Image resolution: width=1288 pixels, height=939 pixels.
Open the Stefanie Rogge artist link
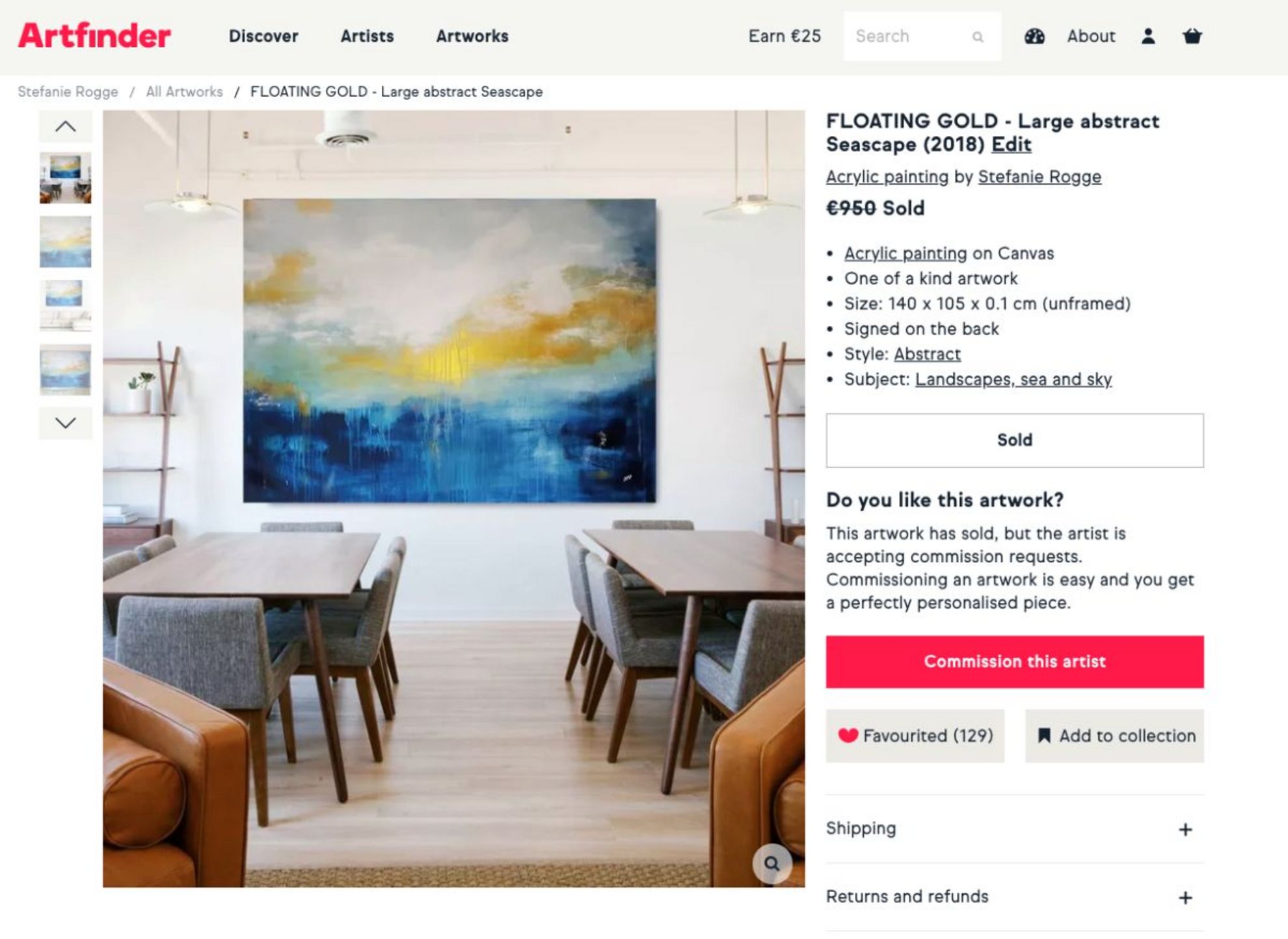(x=1040, y=177)
